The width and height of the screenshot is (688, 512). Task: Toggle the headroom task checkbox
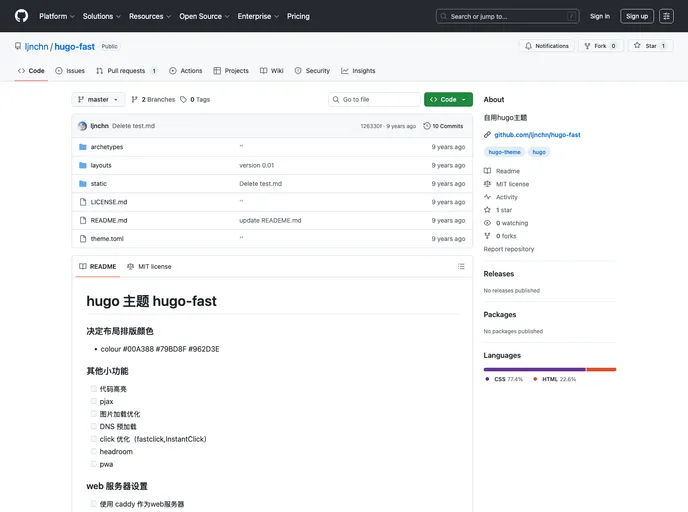click(x=94, y=451)
